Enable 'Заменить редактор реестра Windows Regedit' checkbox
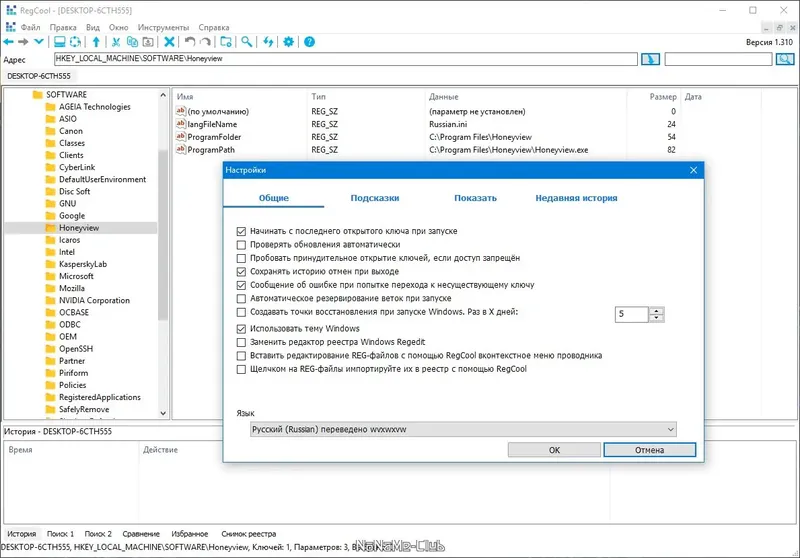Image resolution: width=800 pixels, height=558 pixels. coord(241,342)
